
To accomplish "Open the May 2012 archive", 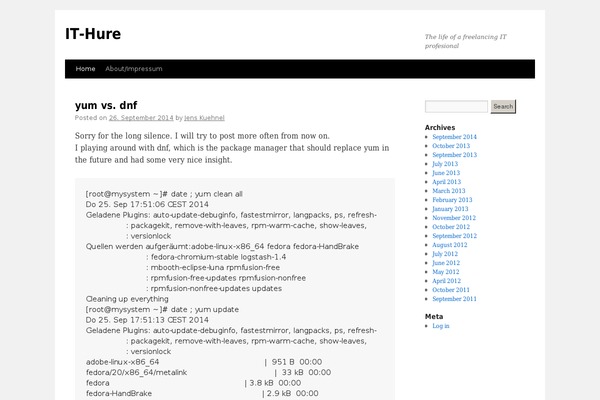I will point(445,272).
